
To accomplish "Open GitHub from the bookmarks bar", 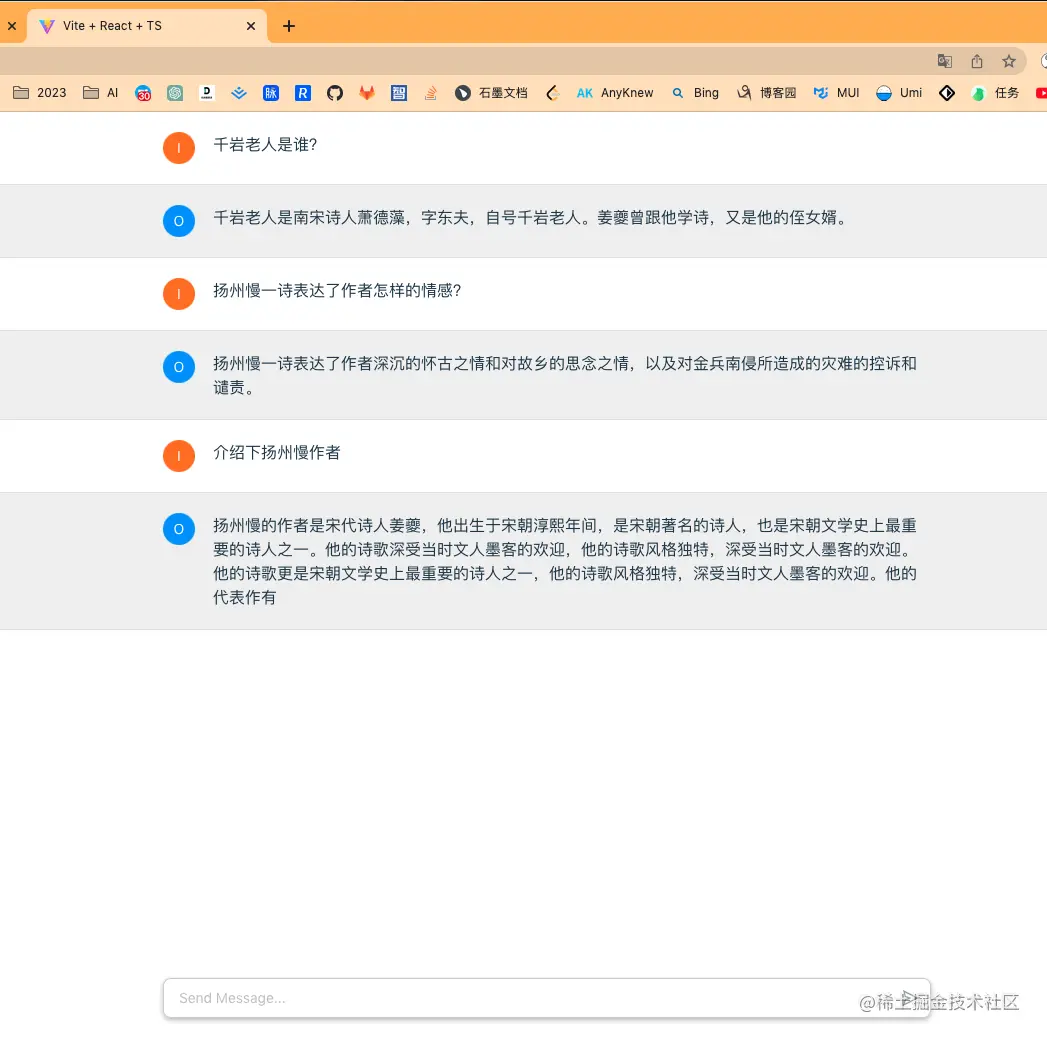I will 334,92.
